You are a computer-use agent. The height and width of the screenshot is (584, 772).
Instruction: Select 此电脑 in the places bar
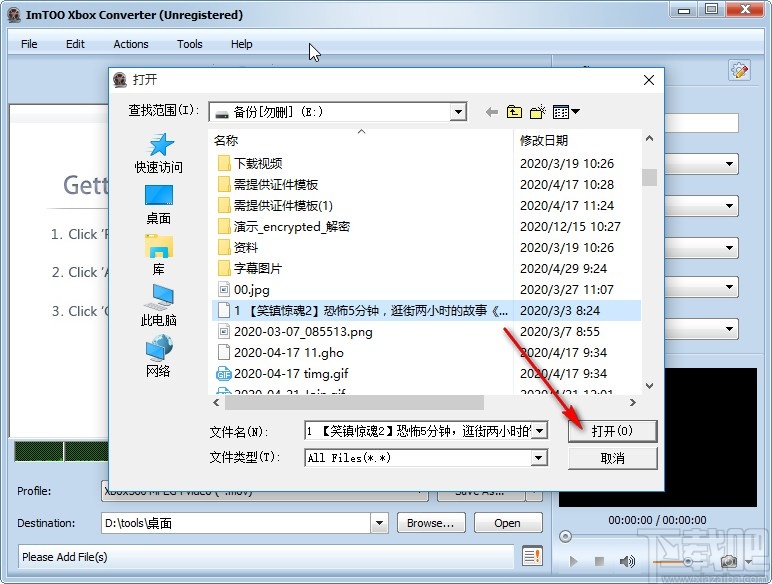tap(159, 306)
